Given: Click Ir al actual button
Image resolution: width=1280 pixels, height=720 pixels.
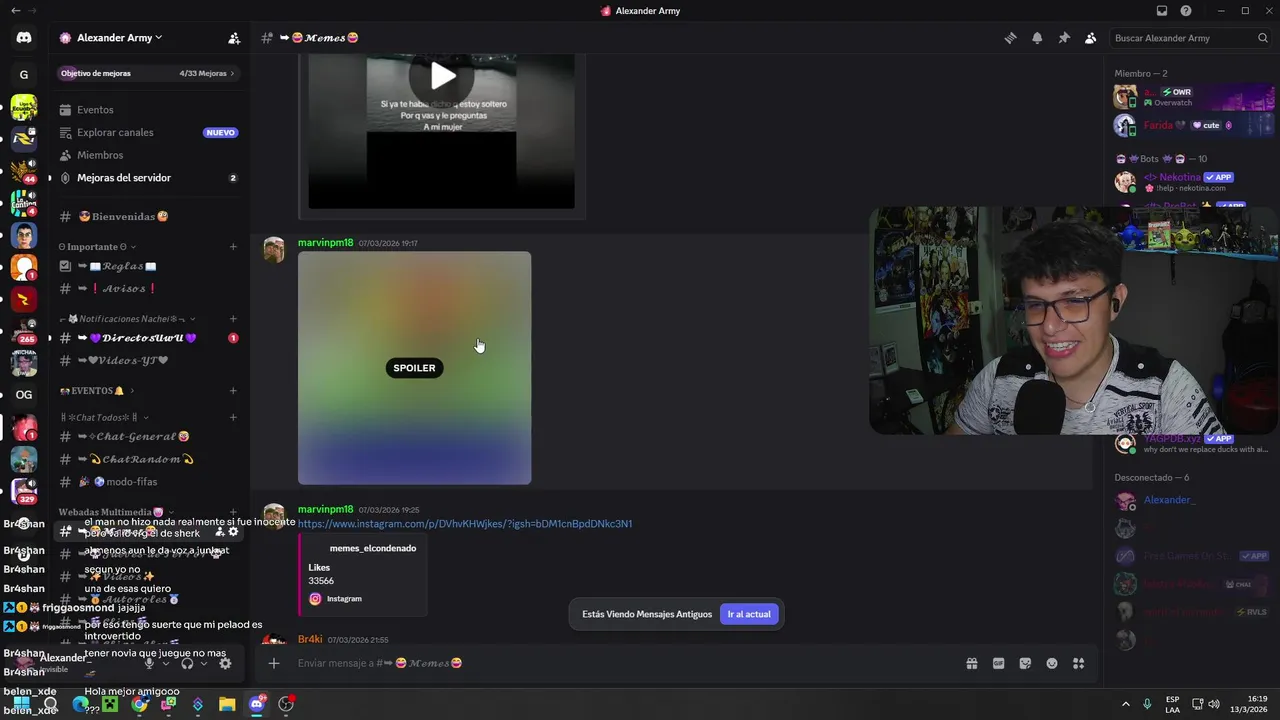Looking at the screenshot, I should [x=749, y=614].
